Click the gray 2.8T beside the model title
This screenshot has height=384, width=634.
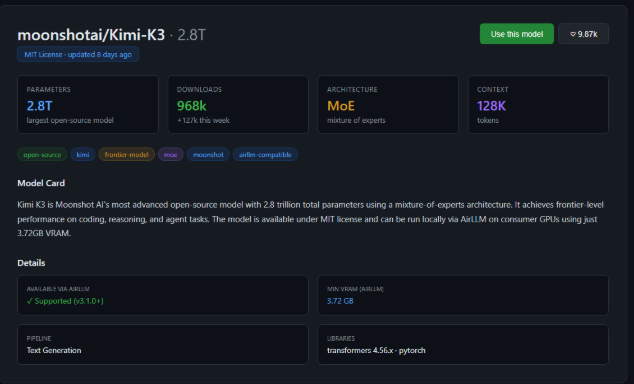192,35
